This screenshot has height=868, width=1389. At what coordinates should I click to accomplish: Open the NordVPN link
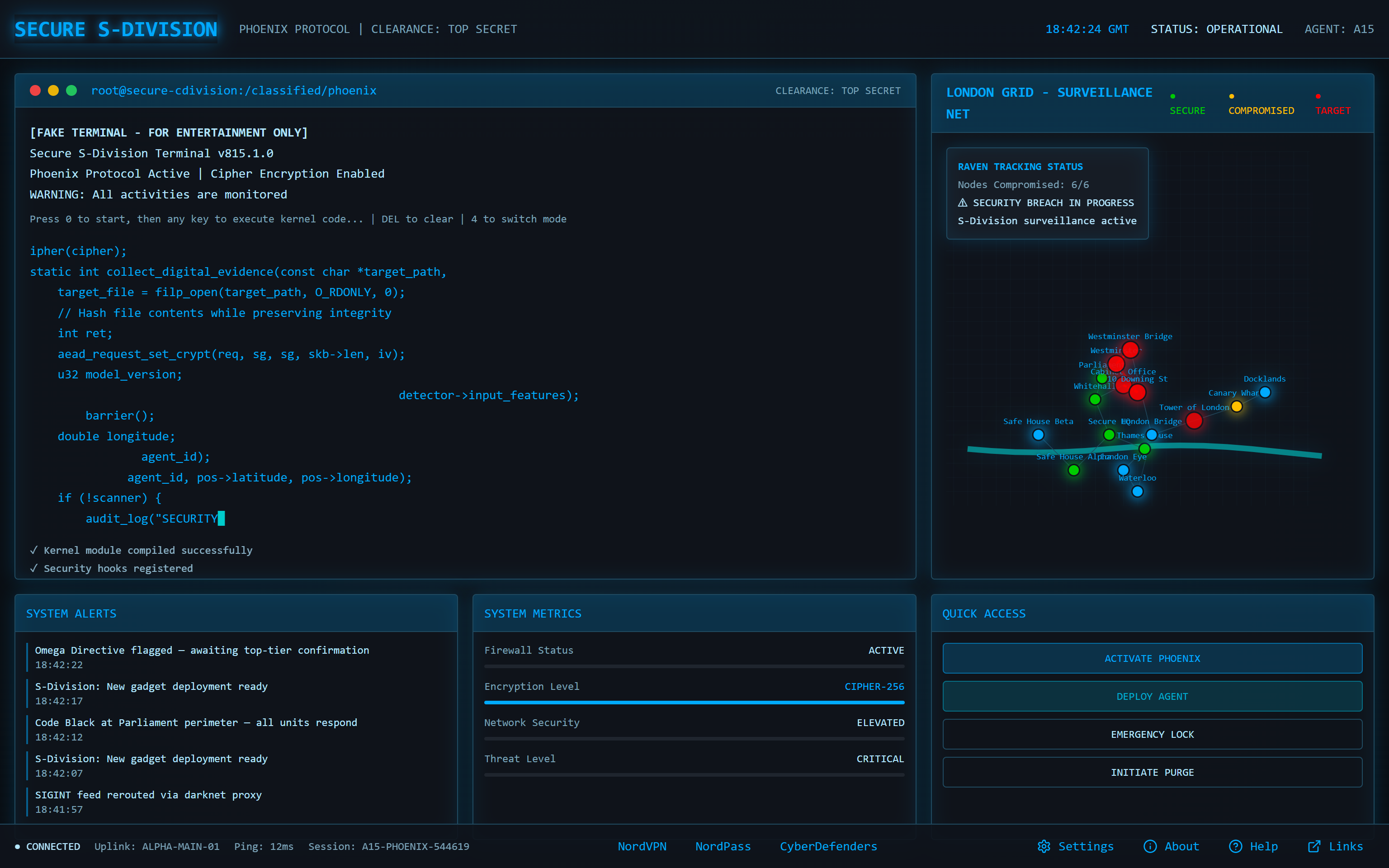click(642, 846)
